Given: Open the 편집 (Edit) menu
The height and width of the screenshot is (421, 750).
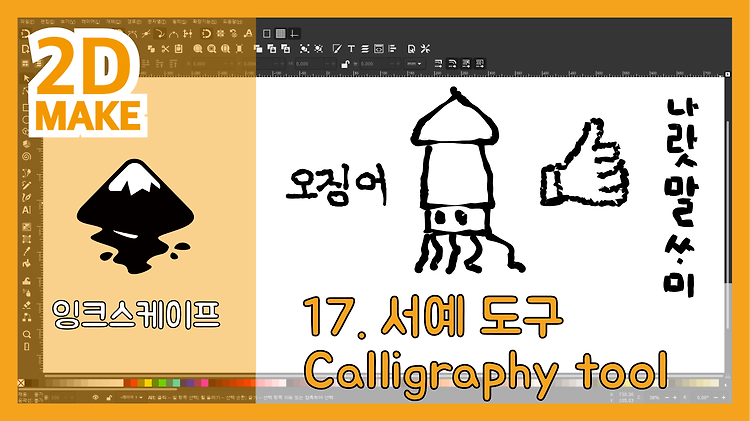Looking at the screenshot, I should (47, 22).
